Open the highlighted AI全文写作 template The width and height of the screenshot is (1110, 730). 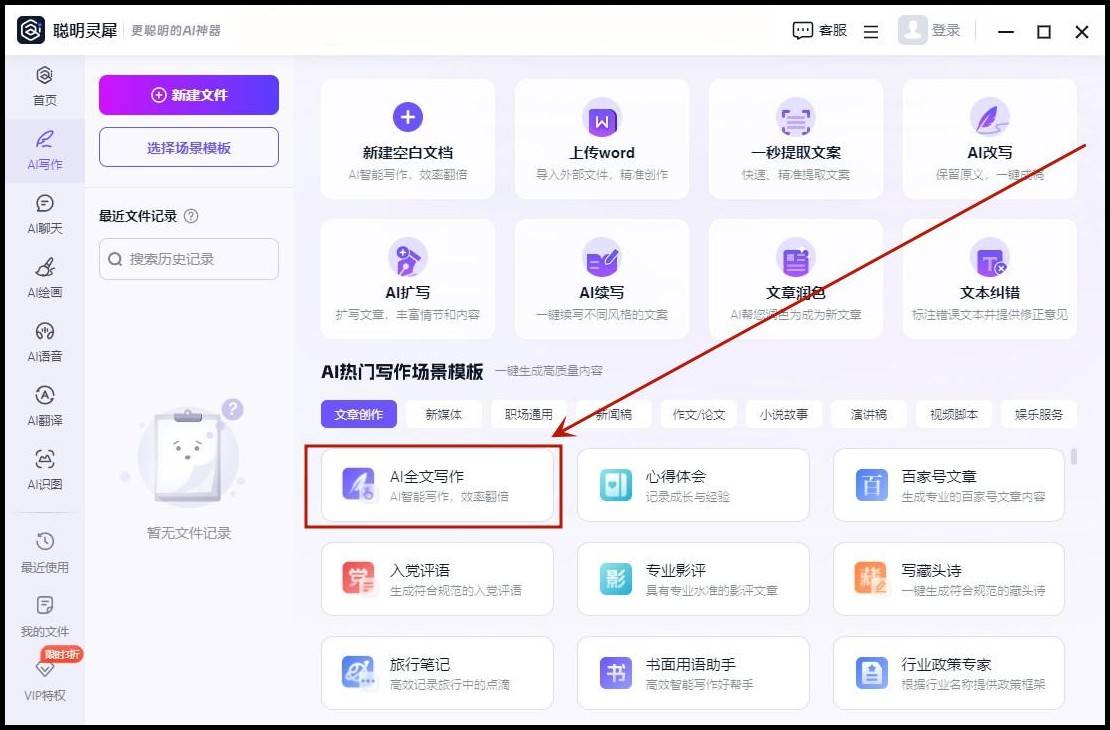[437, 486]
